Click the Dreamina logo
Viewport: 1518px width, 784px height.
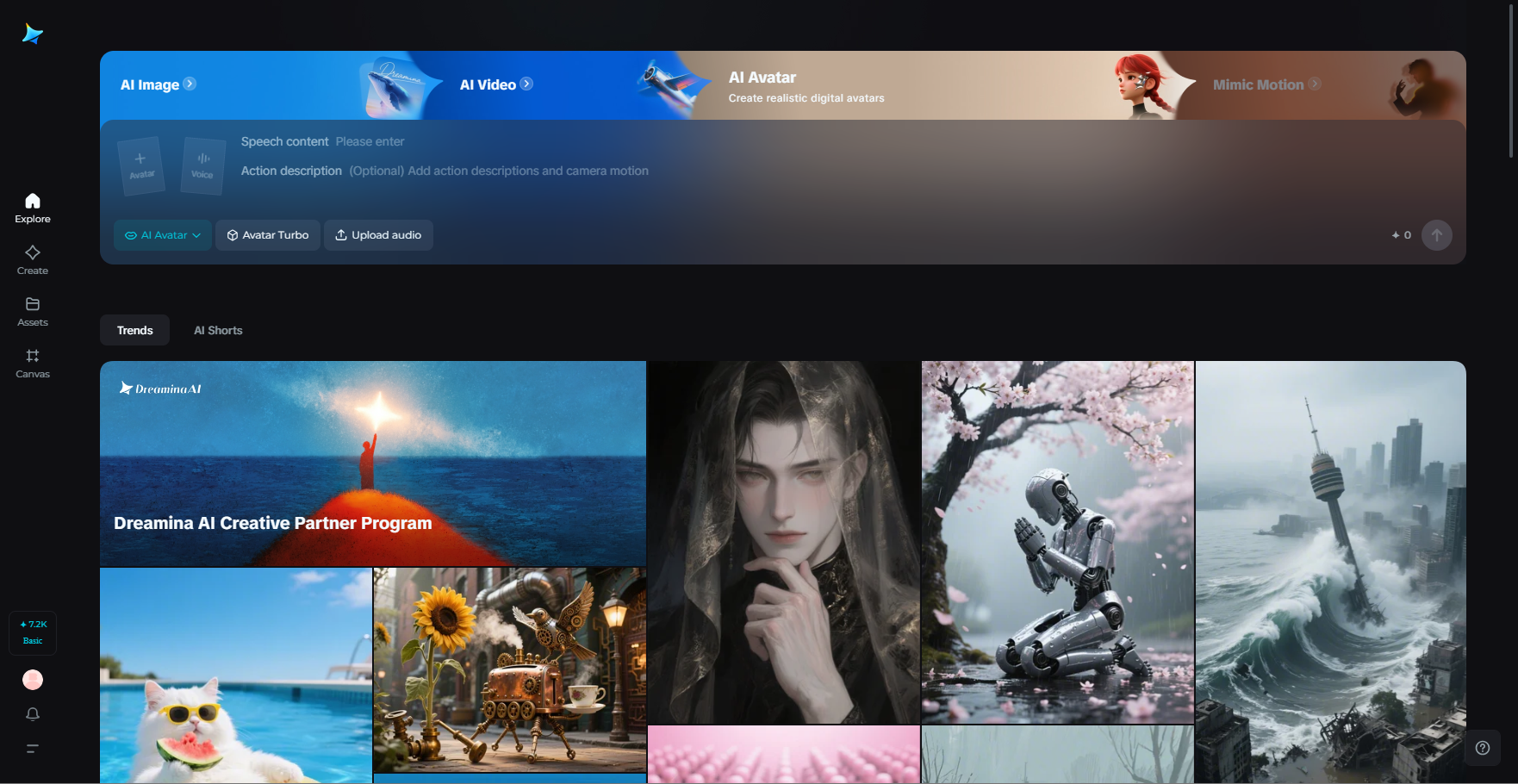[x=32, y=33]
